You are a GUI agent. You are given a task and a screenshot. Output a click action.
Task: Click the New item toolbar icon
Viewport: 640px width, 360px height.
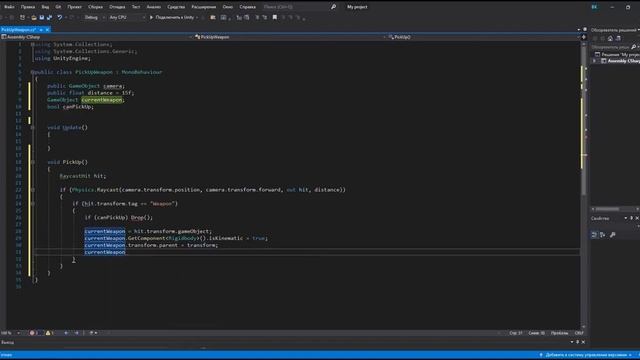22,18
